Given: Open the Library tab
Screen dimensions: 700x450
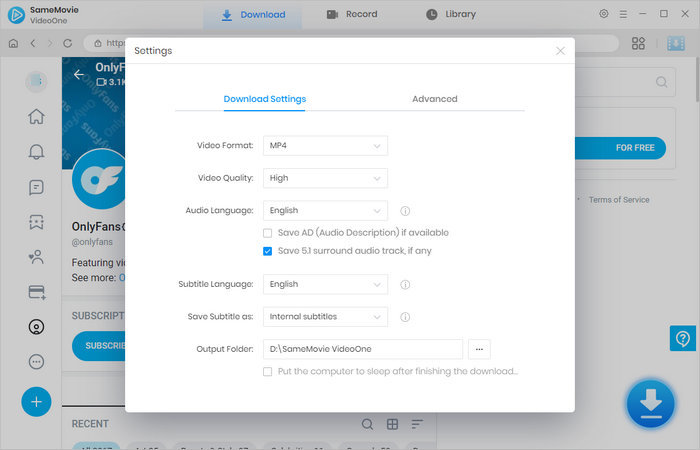Looking at the screenshot, I should pos(451,14).
